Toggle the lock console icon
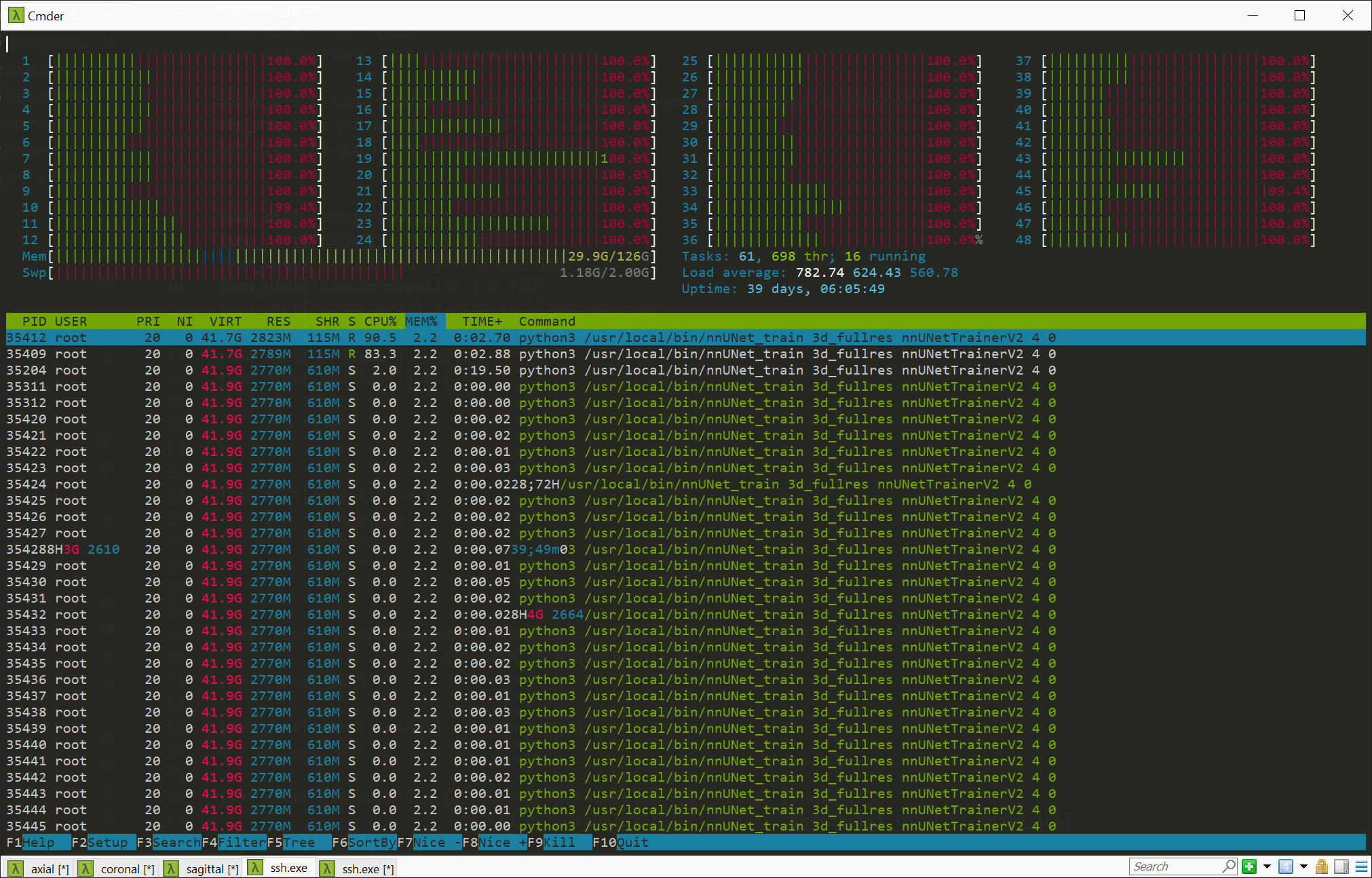1372x878 pixels. tap(1320, 866)
